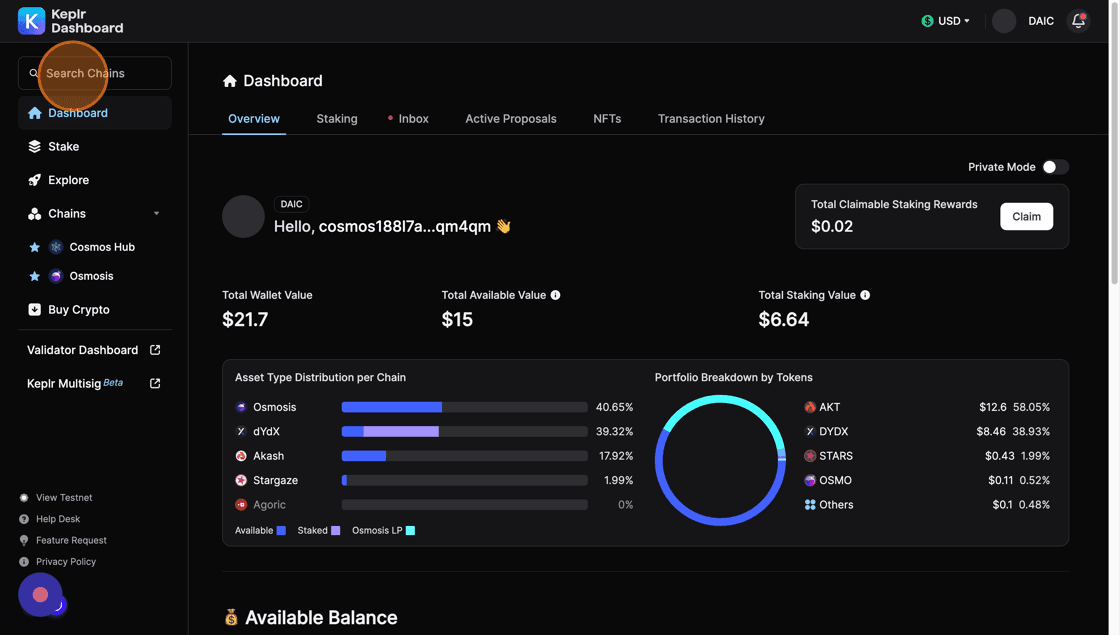1120x635 pixels.
Task: Click the Osmosis favorite star icon
Action: (35, 276)
